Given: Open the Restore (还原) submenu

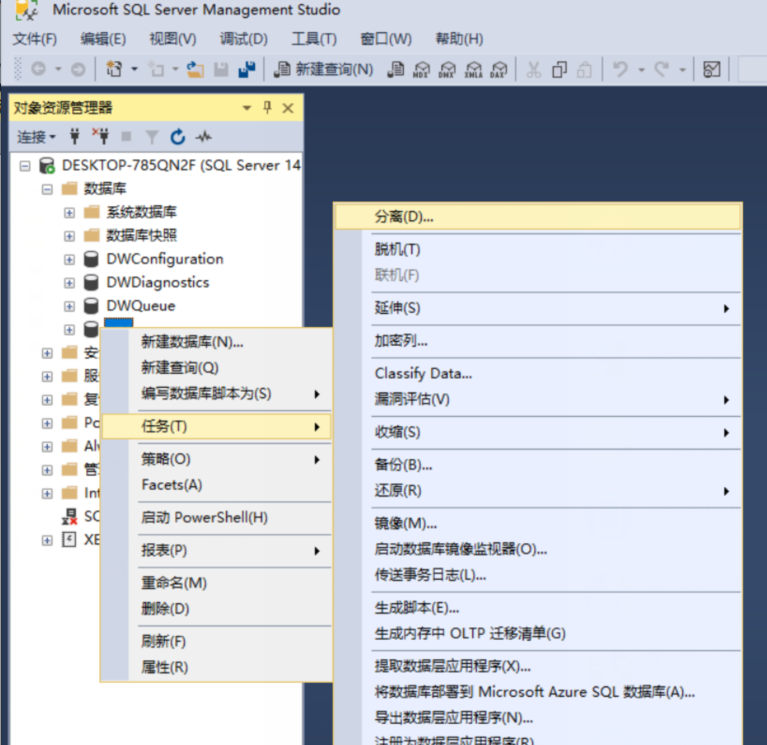Looking at the screenshot, I should coord(538,491).
